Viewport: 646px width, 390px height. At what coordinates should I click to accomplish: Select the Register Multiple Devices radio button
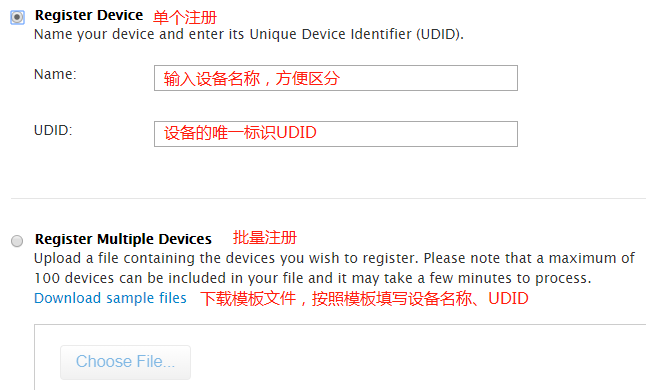click(x=17, y=241)
